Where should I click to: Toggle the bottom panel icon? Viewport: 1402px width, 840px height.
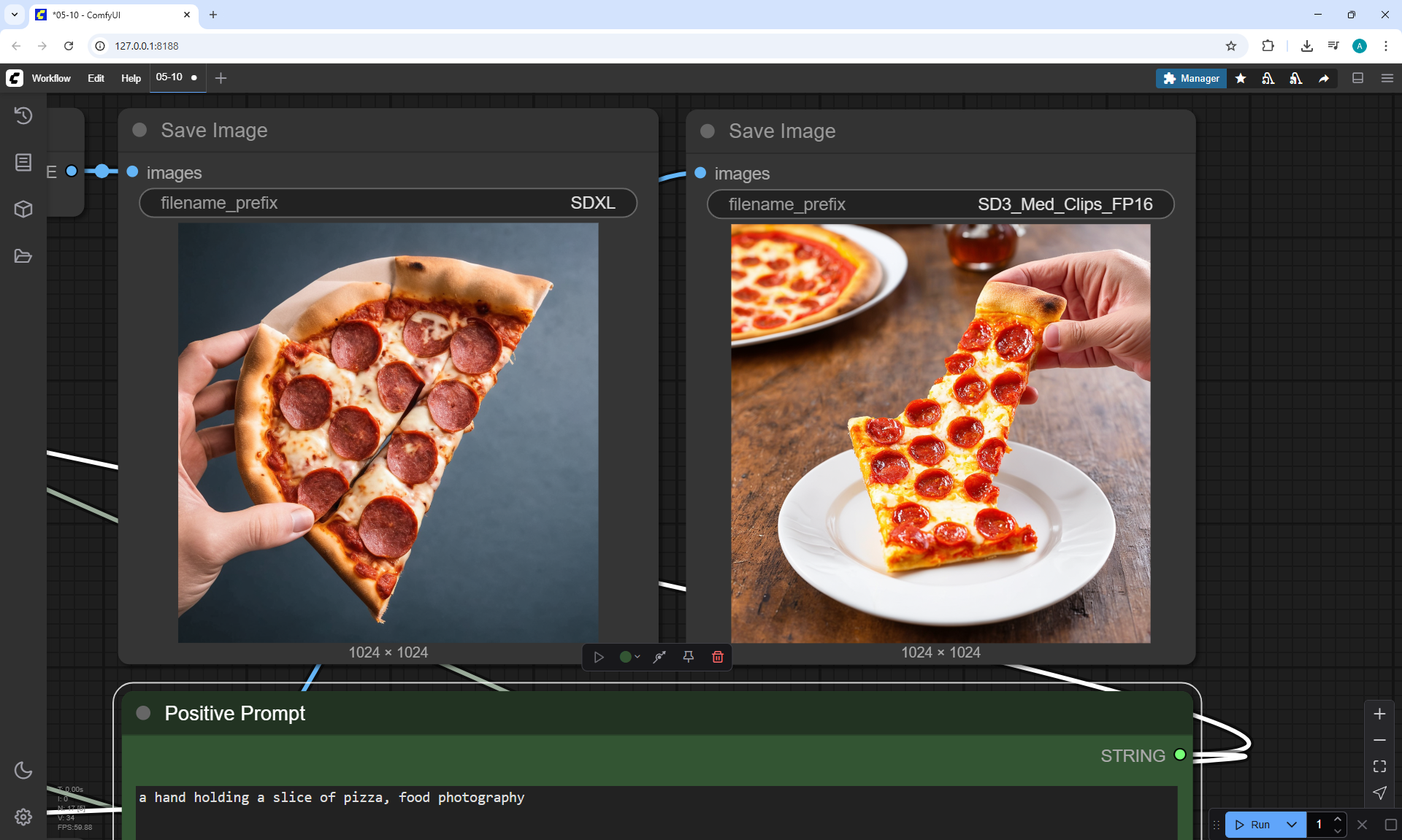coord(1357,78)
